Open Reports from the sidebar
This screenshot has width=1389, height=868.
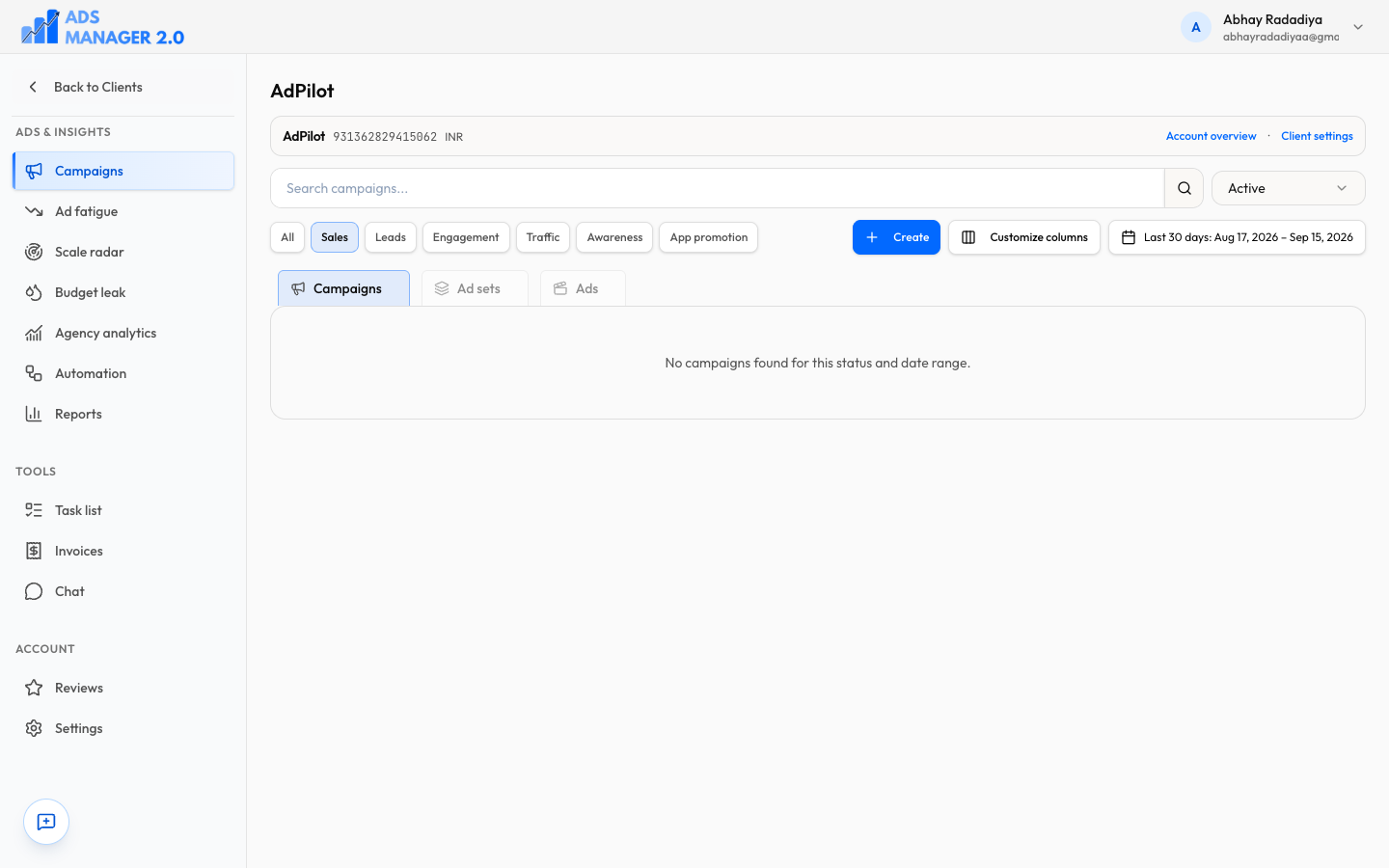pyautogui.click(x=123, y=414)
